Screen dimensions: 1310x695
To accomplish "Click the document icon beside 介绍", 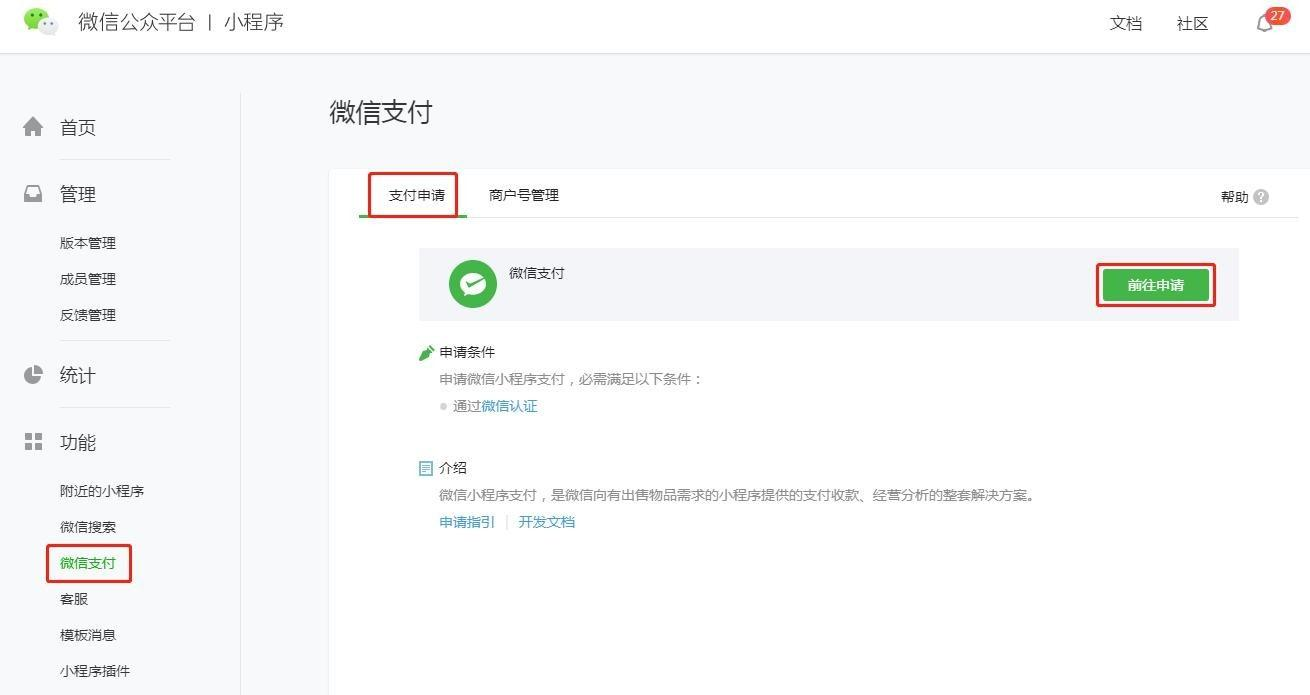I will tap(426, 468).
